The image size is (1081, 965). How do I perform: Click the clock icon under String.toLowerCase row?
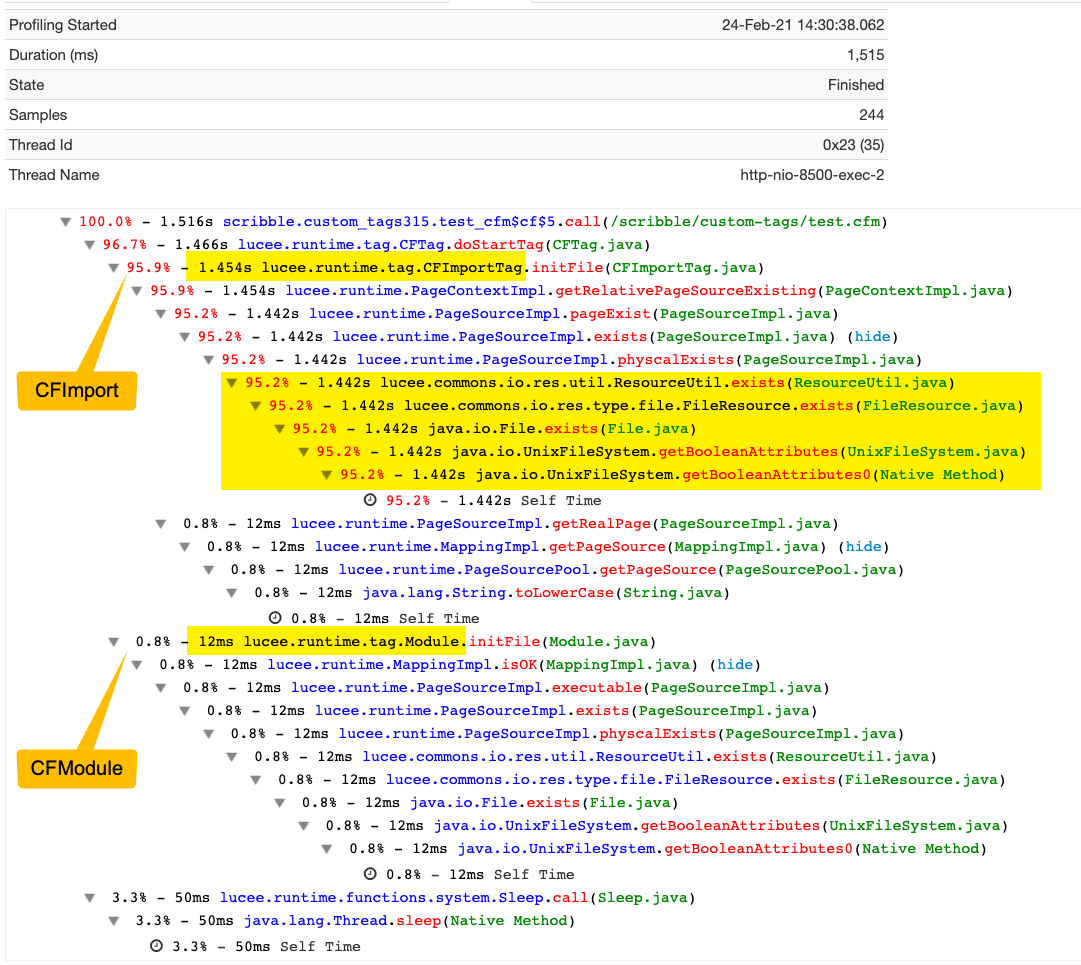click(x=274, y=618)
